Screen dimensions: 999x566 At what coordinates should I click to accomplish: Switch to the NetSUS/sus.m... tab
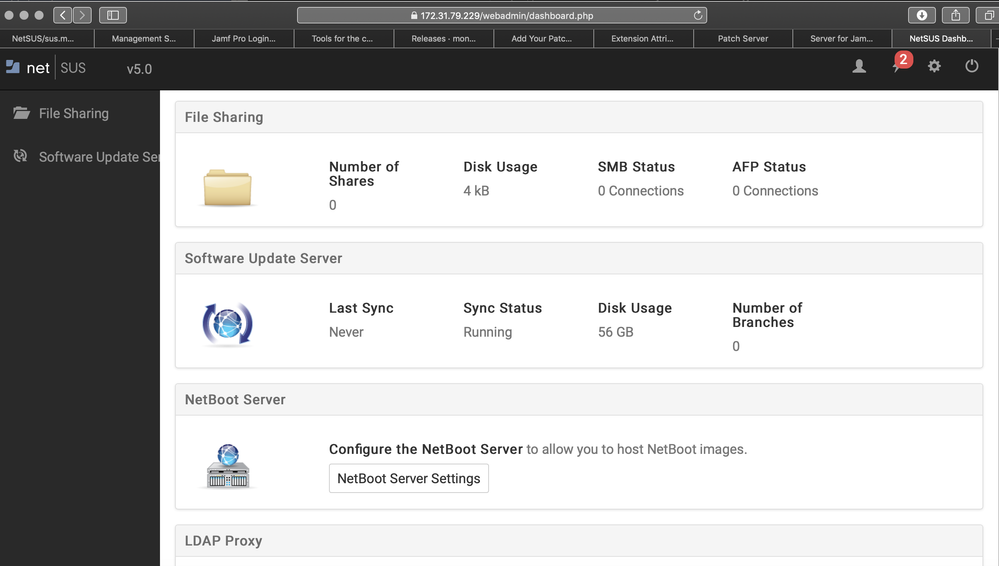43,38
